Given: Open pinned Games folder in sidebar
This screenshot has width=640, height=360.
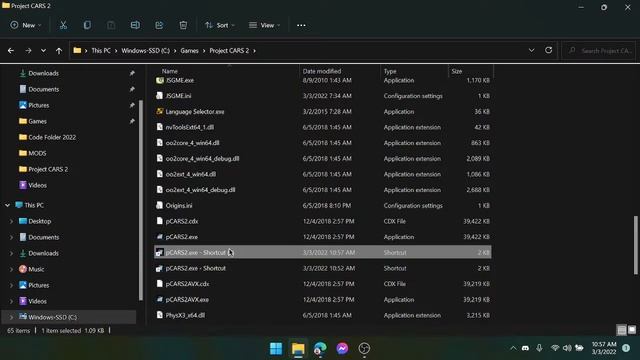Looking at the screenshot, I should pyautogui.click(x=38, y=121).
